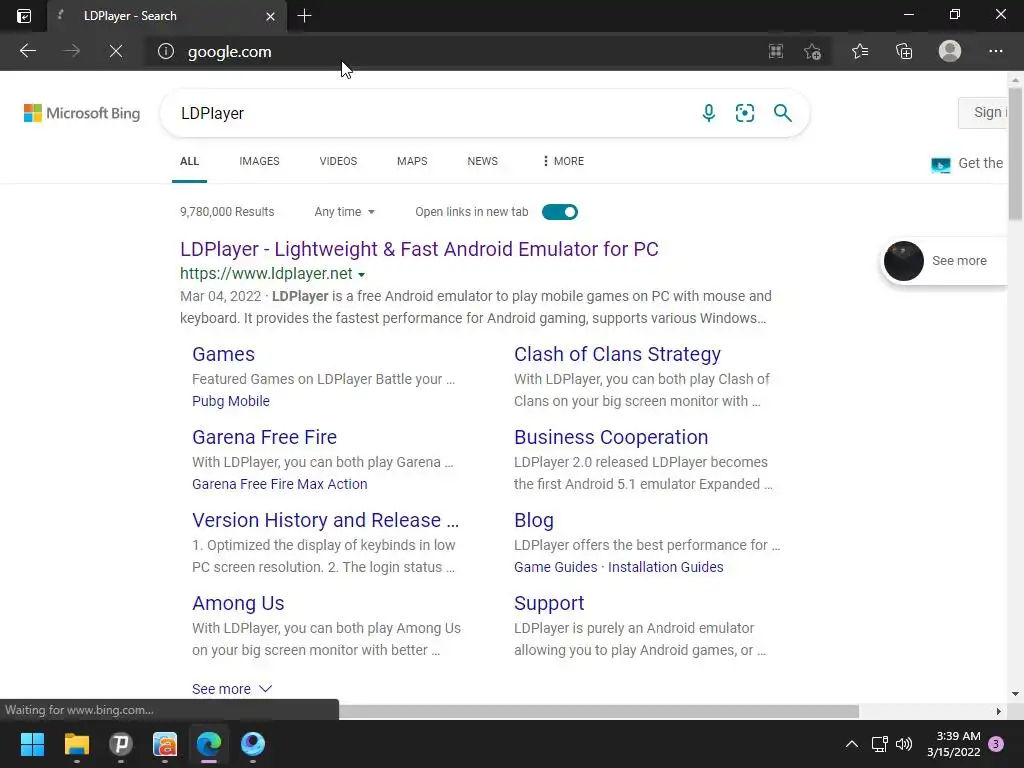Add this page to favorites star
The width and height of the screenshot is (1024, 768).
(812, 51)
